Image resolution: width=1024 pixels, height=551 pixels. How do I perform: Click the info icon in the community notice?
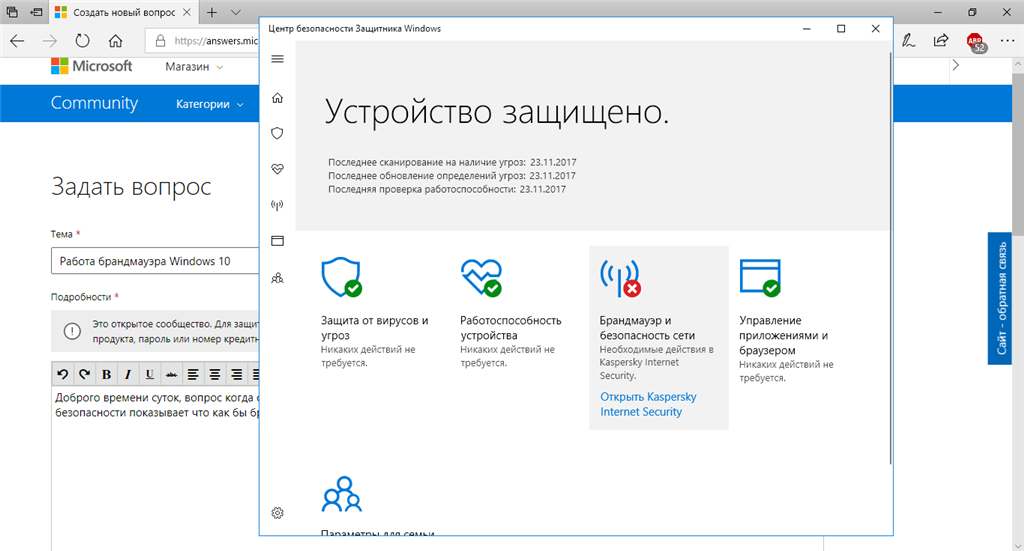point(72,331)
